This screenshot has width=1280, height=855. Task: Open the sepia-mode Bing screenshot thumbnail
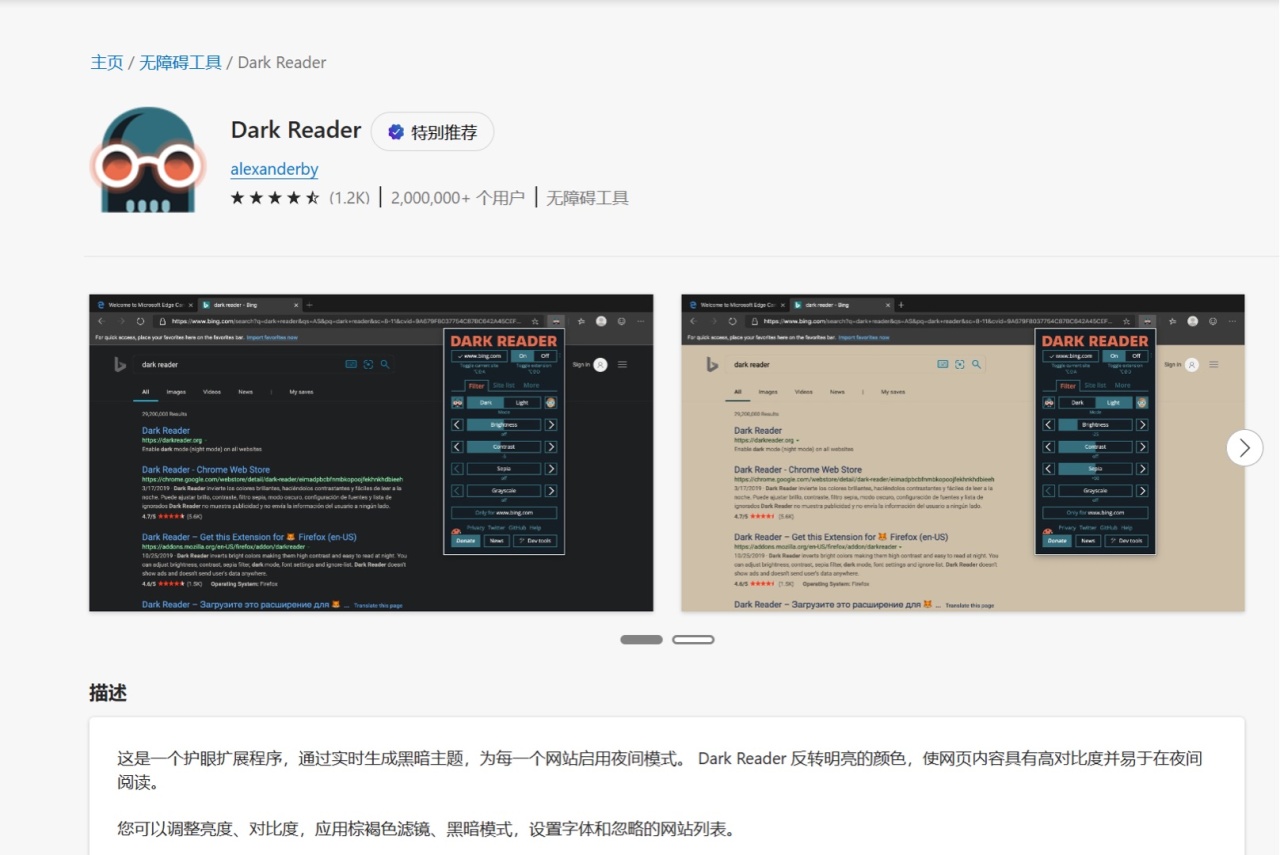[x=963, y=453]
